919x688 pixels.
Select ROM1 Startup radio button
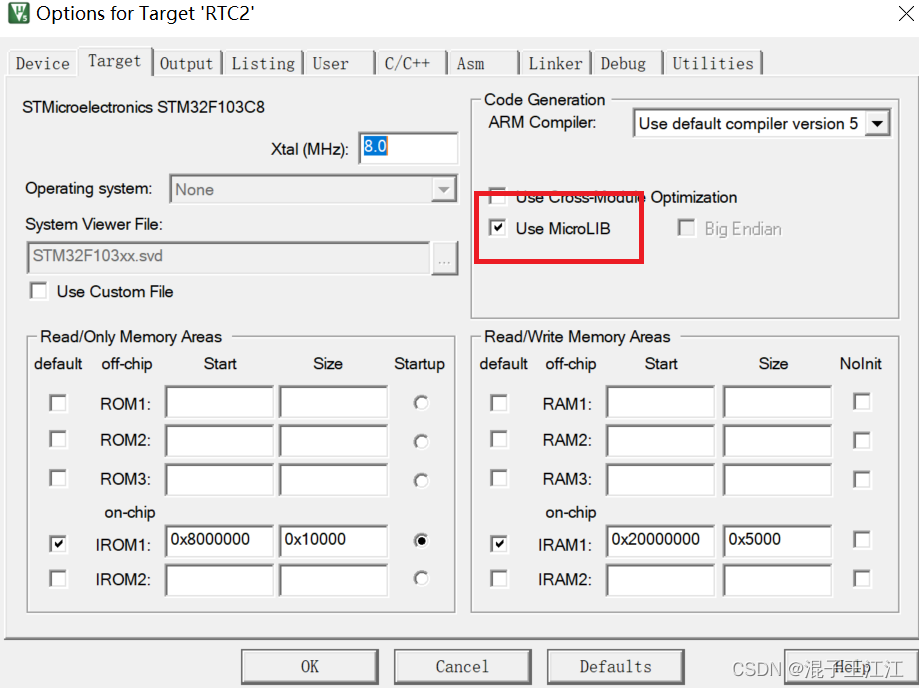point(421,403)
